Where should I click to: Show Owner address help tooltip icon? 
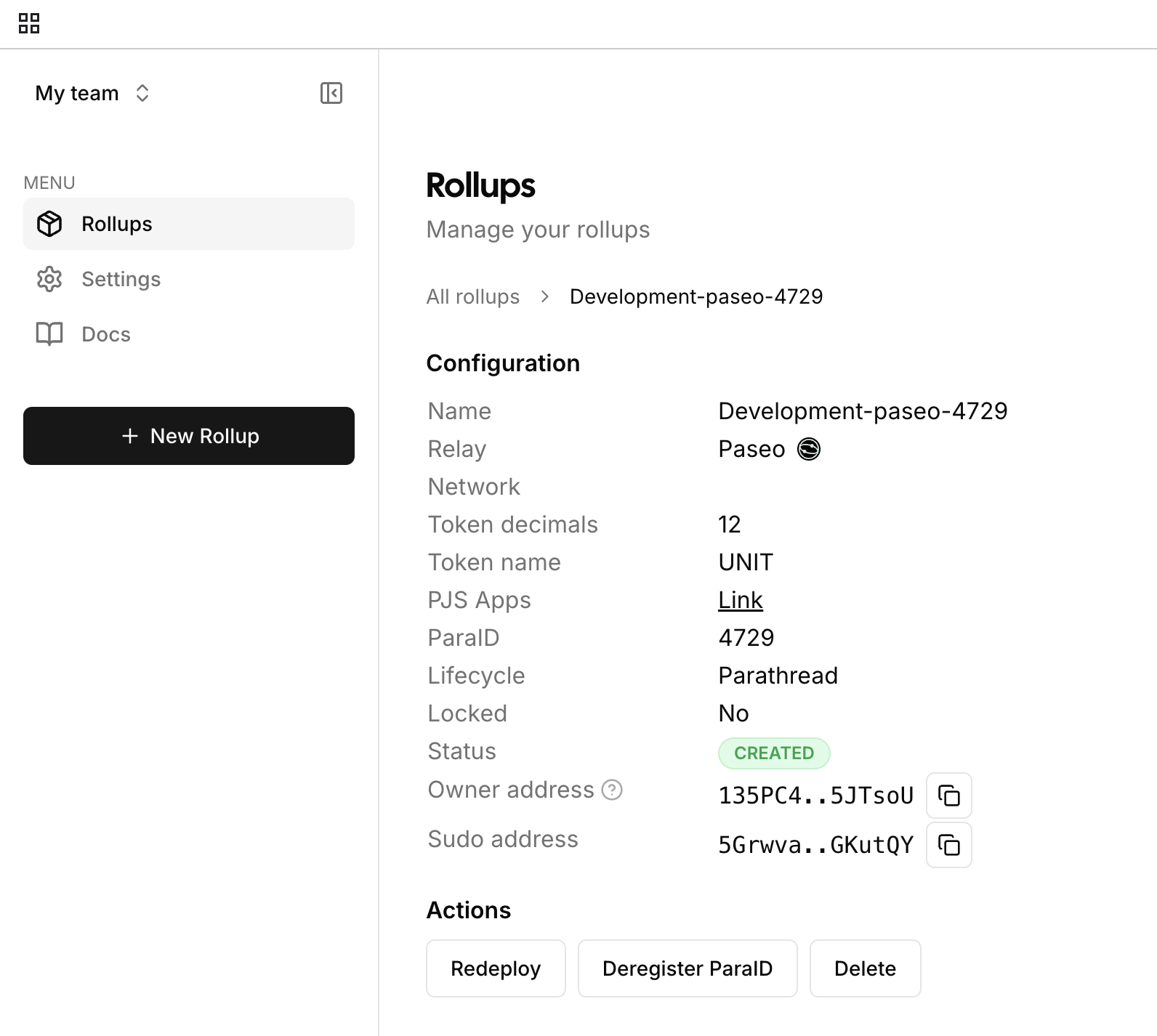click(x=613, y=790)
